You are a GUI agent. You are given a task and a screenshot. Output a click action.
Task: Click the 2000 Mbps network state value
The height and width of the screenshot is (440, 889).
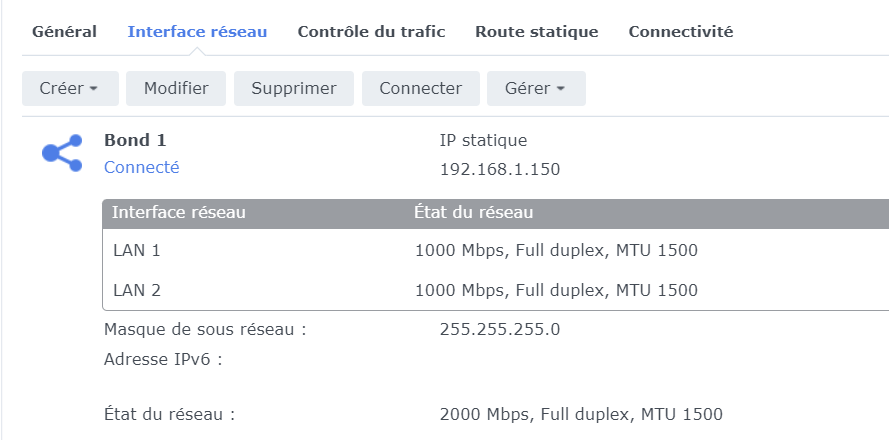coord(581,414)
